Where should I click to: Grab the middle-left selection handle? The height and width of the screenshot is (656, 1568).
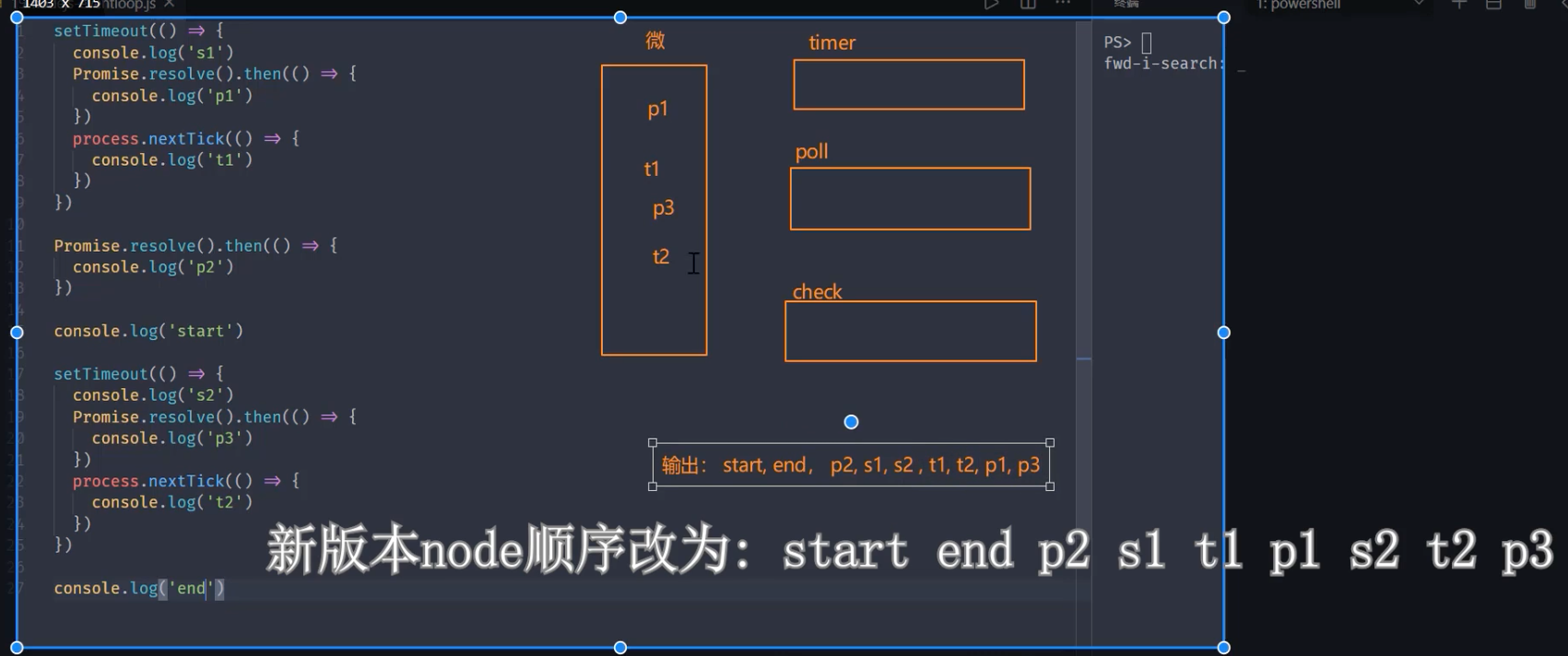click(x=17, y=333)
